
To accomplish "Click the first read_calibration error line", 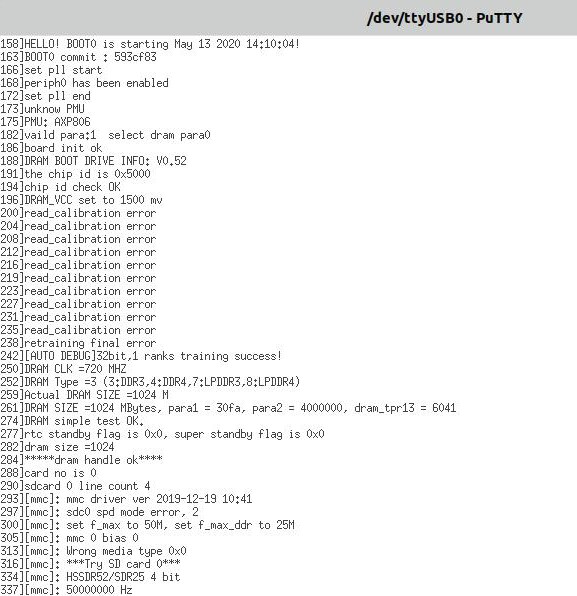I will [x=78, y=213].
